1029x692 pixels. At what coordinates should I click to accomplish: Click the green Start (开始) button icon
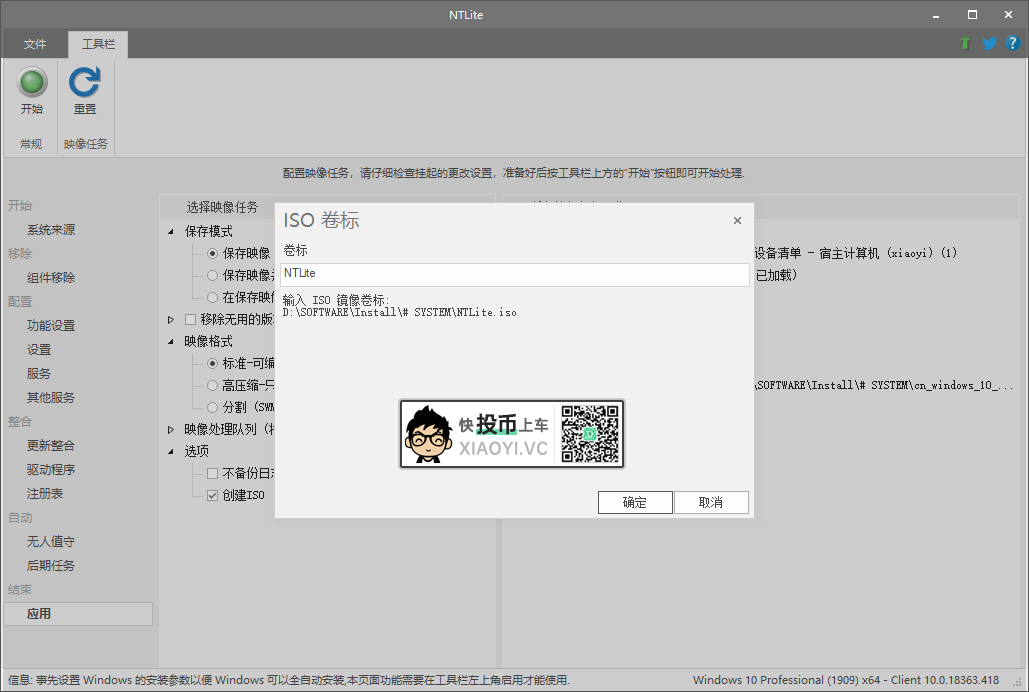pyautogui.click(x=32, y=82)
